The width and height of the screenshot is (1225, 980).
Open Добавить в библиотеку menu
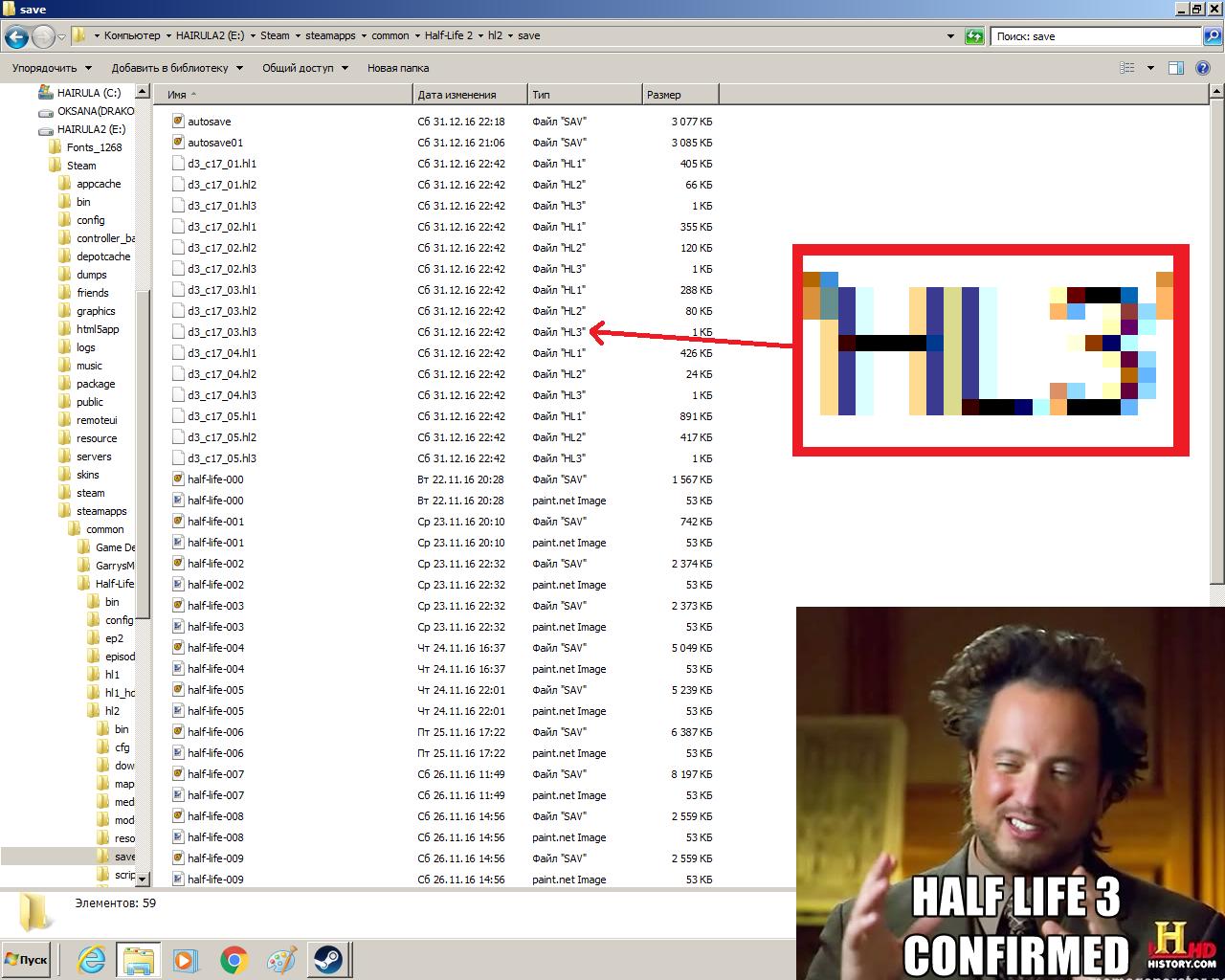177,68
